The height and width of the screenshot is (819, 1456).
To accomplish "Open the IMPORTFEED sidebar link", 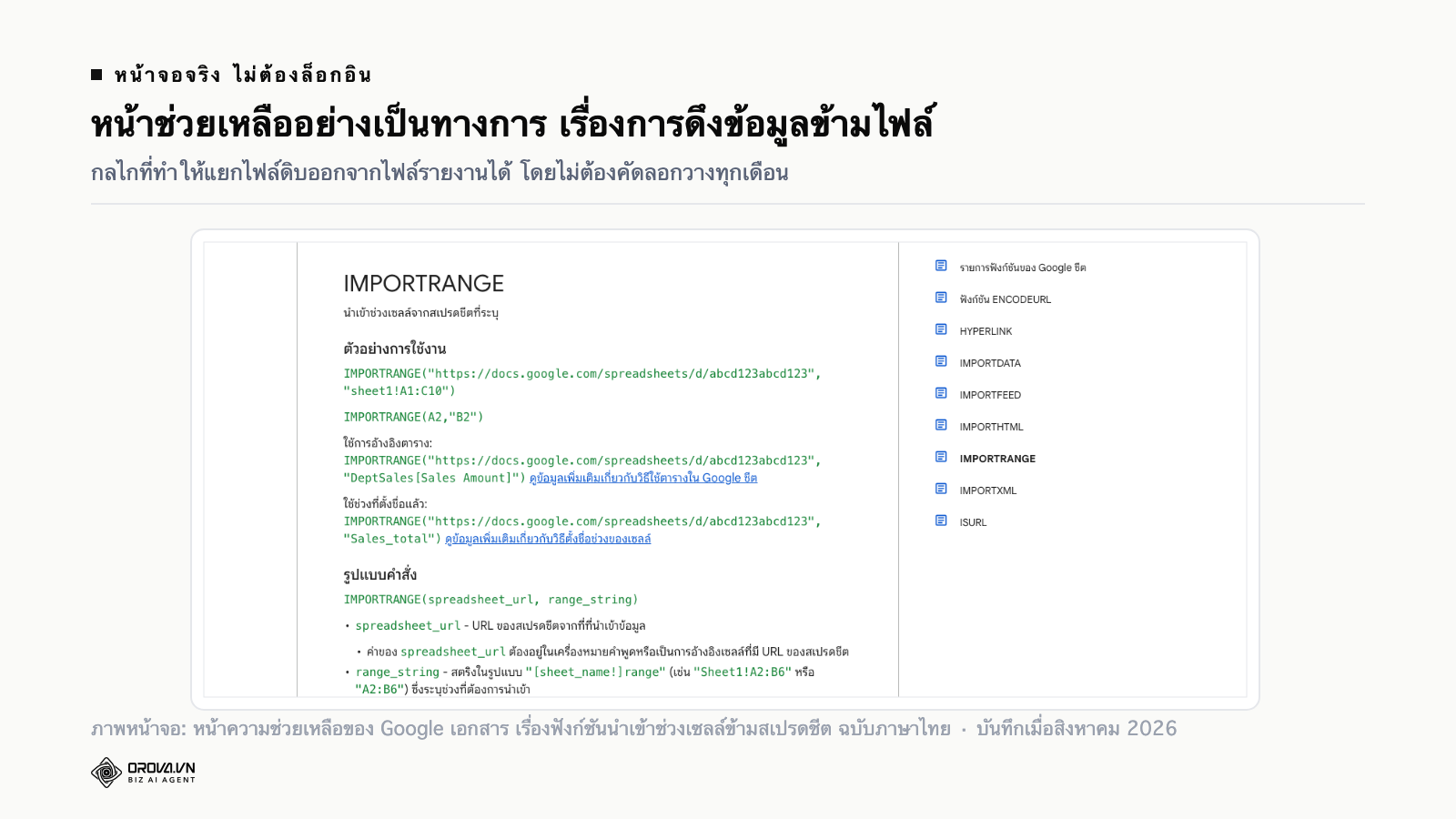I will coord(990,395).
